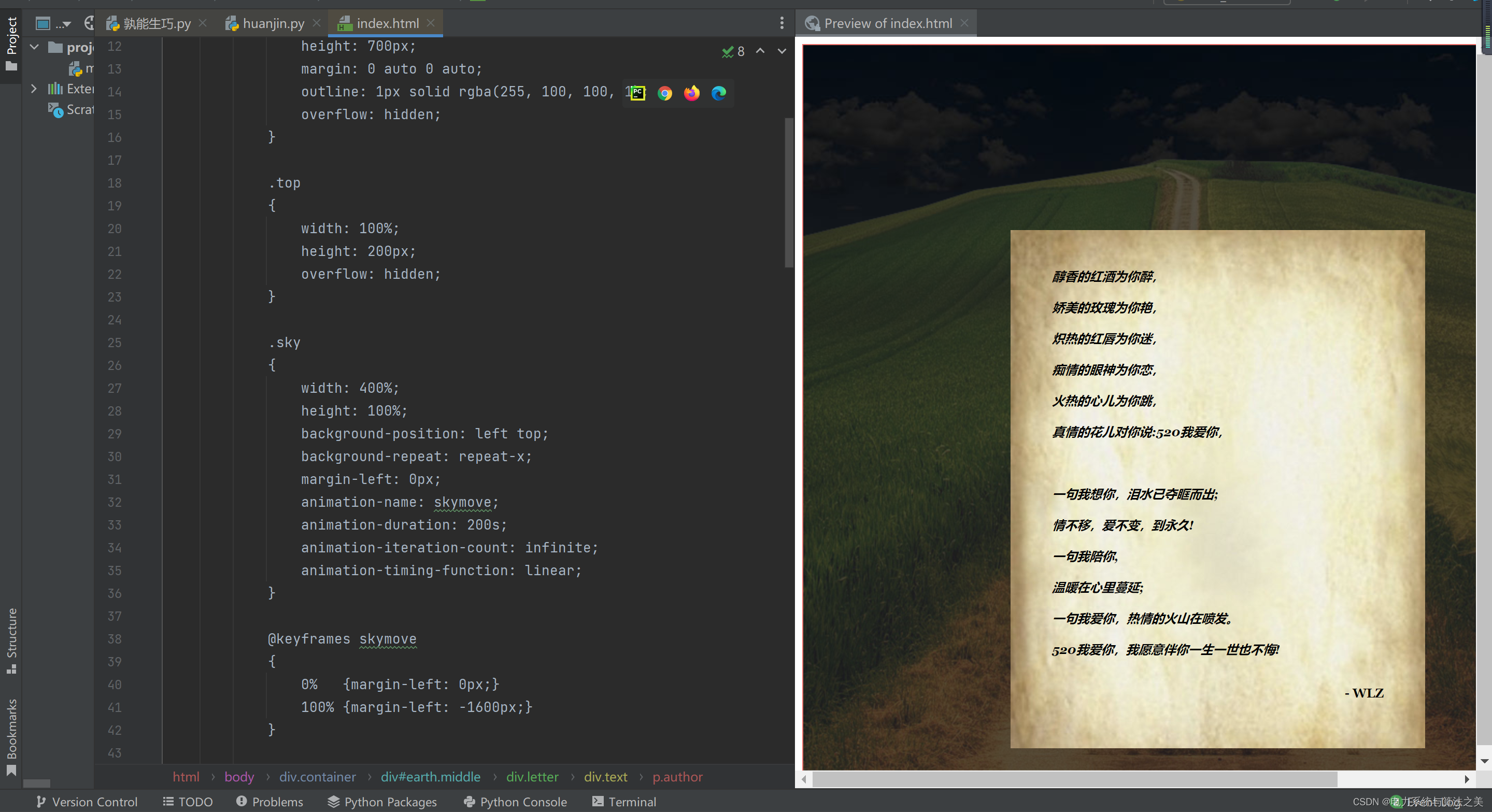Screen dimensions: 1492x812
Task: Open preview in Firefox browser icon
Action: click(x=691, y=93)
